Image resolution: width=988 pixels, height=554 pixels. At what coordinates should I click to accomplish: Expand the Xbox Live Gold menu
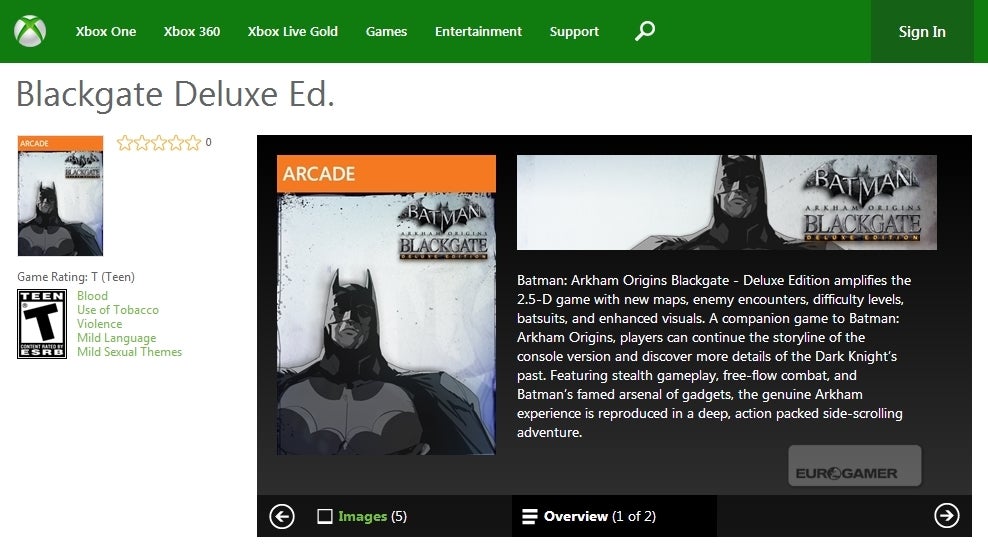pos(293,31)
